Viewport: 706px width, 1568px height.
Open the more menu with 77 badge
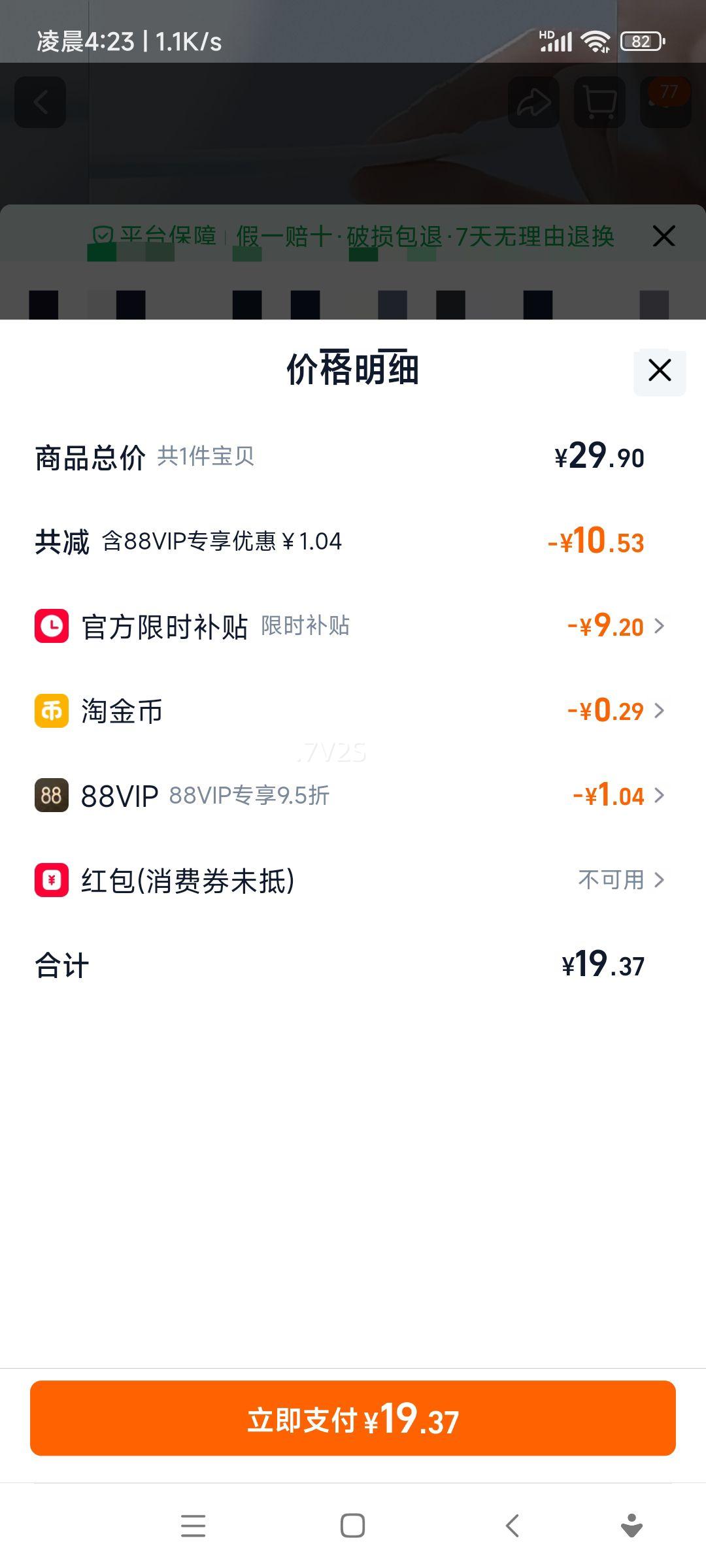[x=665, y=103]
